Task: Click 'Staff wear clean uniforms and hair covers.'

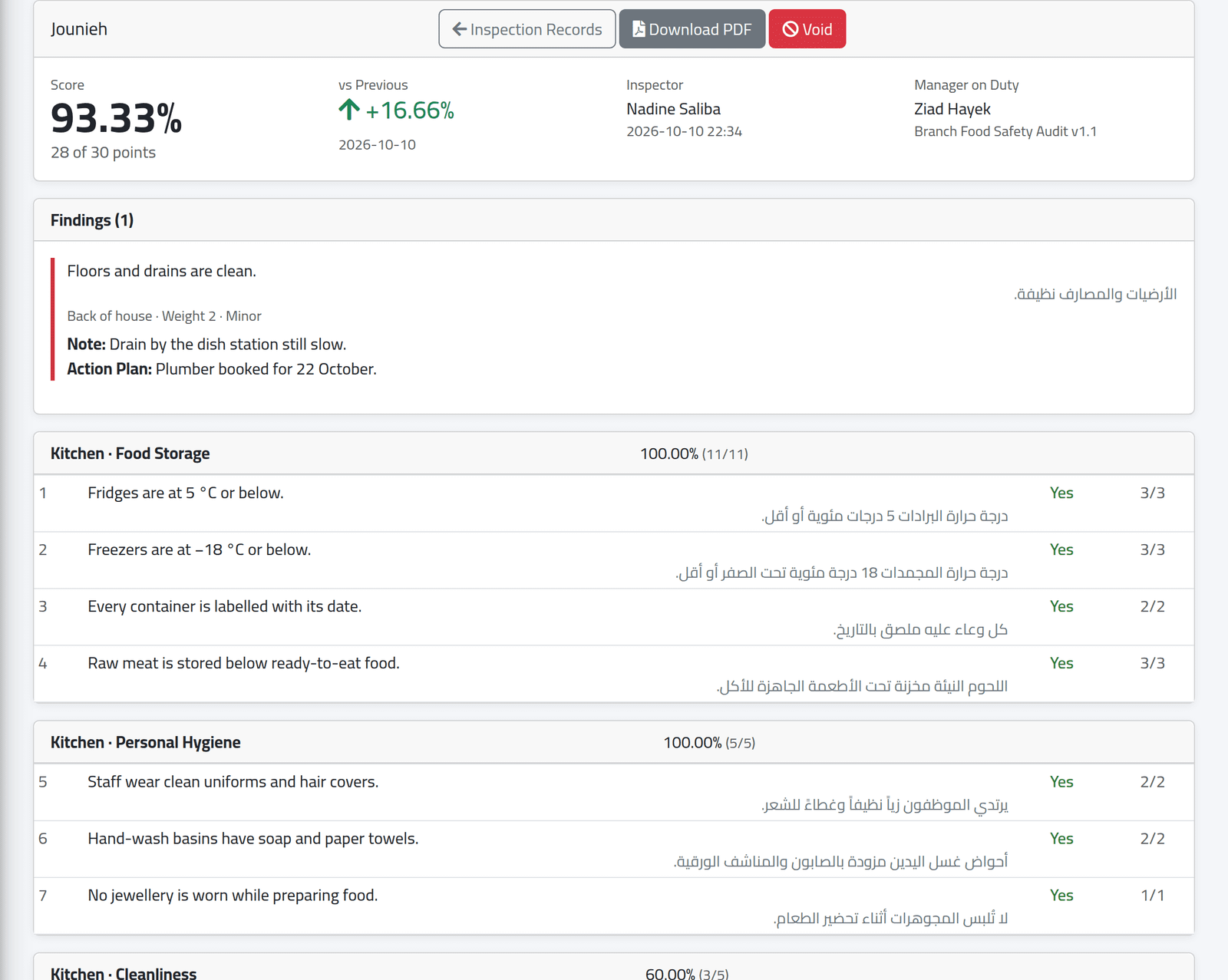Action: pyautogui.click(x=233, y=781)
